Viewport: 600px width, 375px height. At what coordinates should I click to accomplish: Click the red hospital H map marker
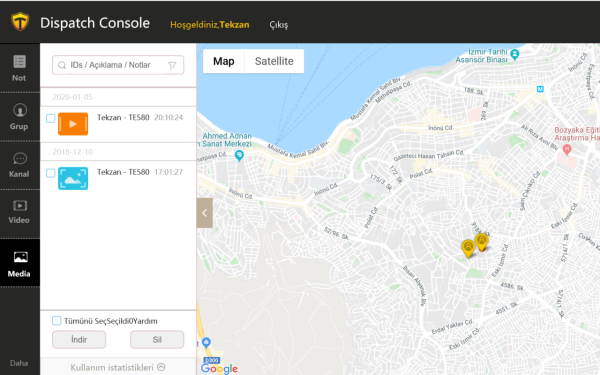coord(567,149)
